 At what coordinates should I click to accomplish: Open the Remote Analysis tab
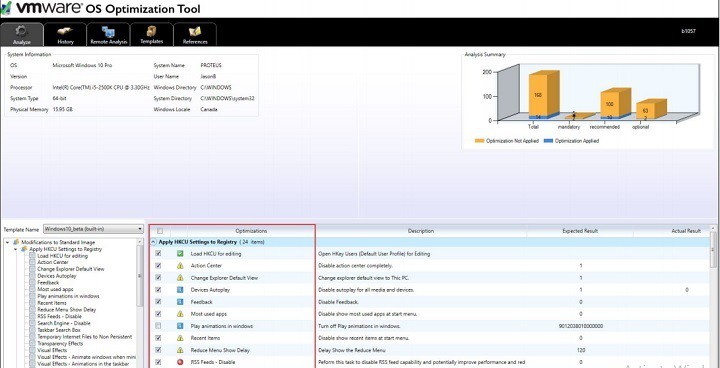coord(108,34)
